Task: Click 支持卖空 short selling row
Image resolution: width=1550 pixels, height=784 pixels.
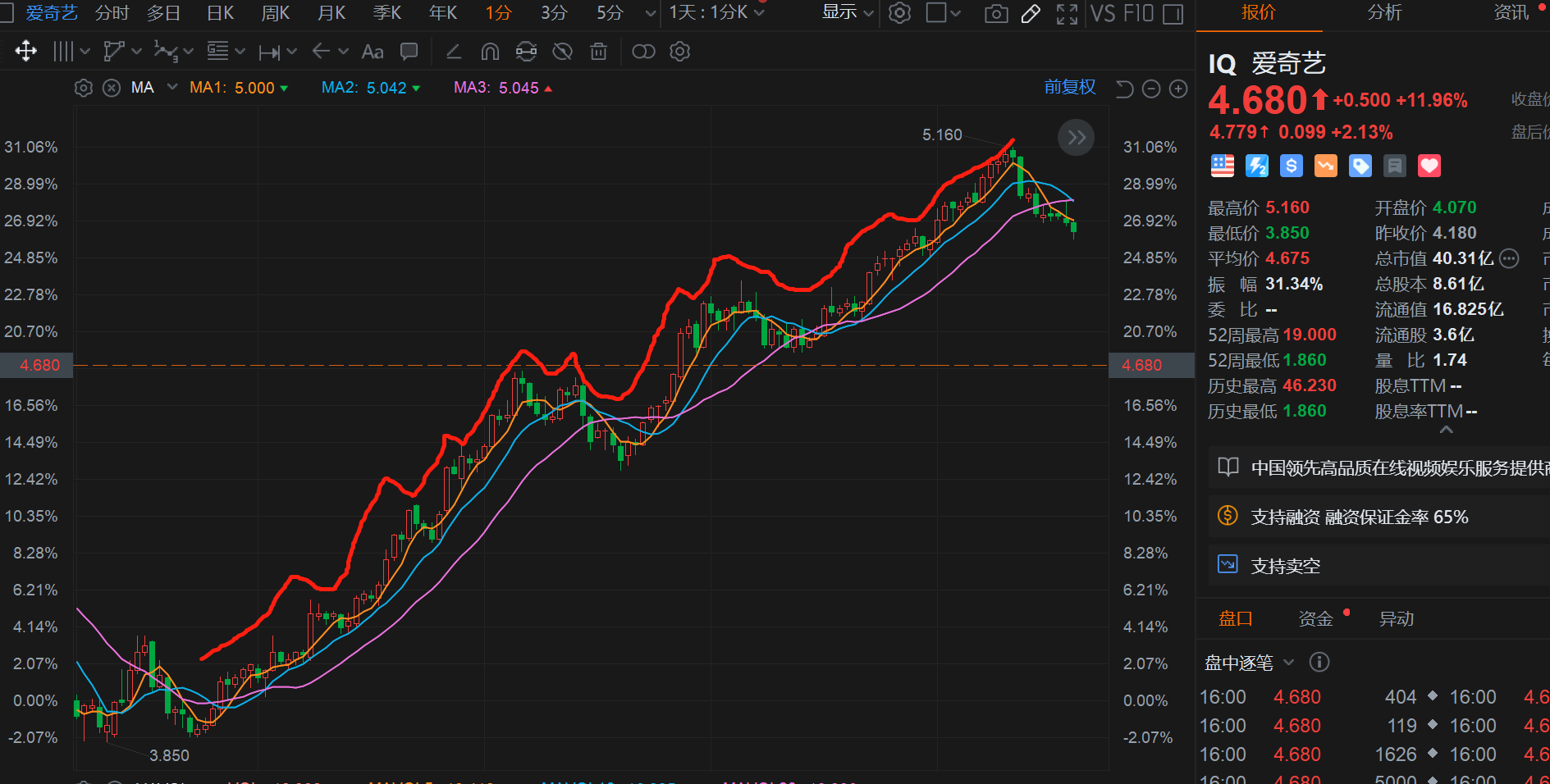Action: point(1379,566)
